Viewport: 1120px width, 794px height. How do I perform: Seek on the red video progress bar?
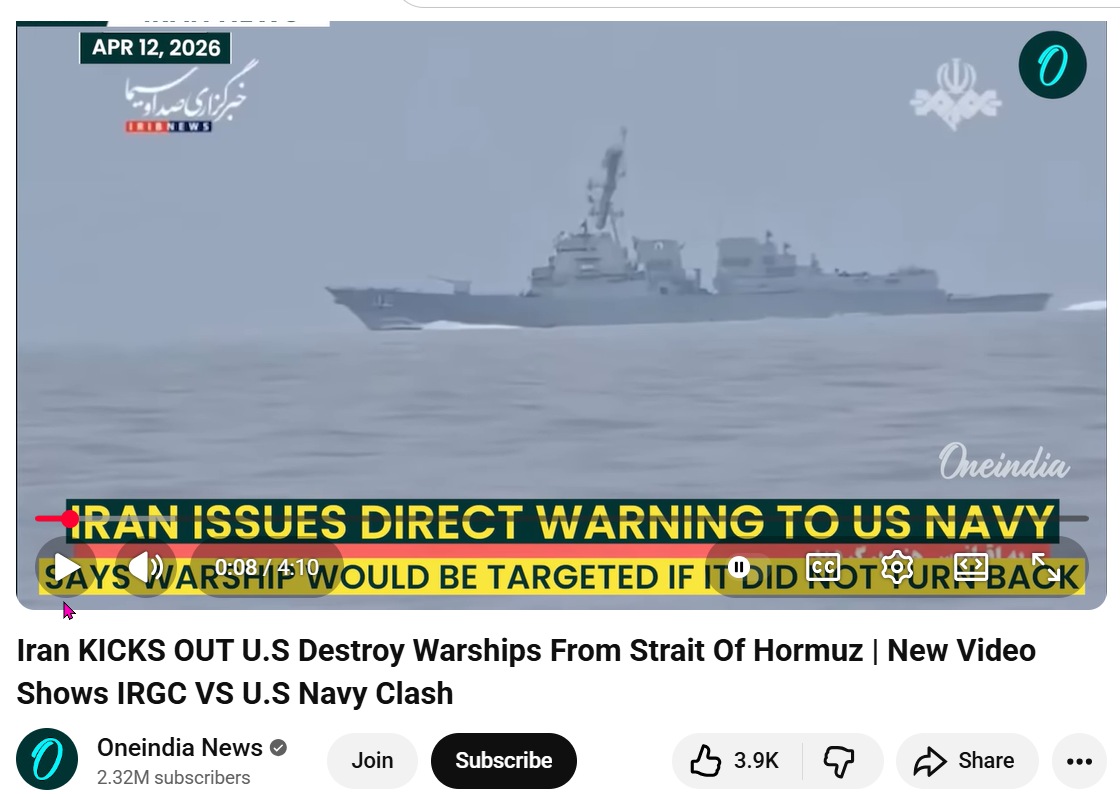point(561,518)
